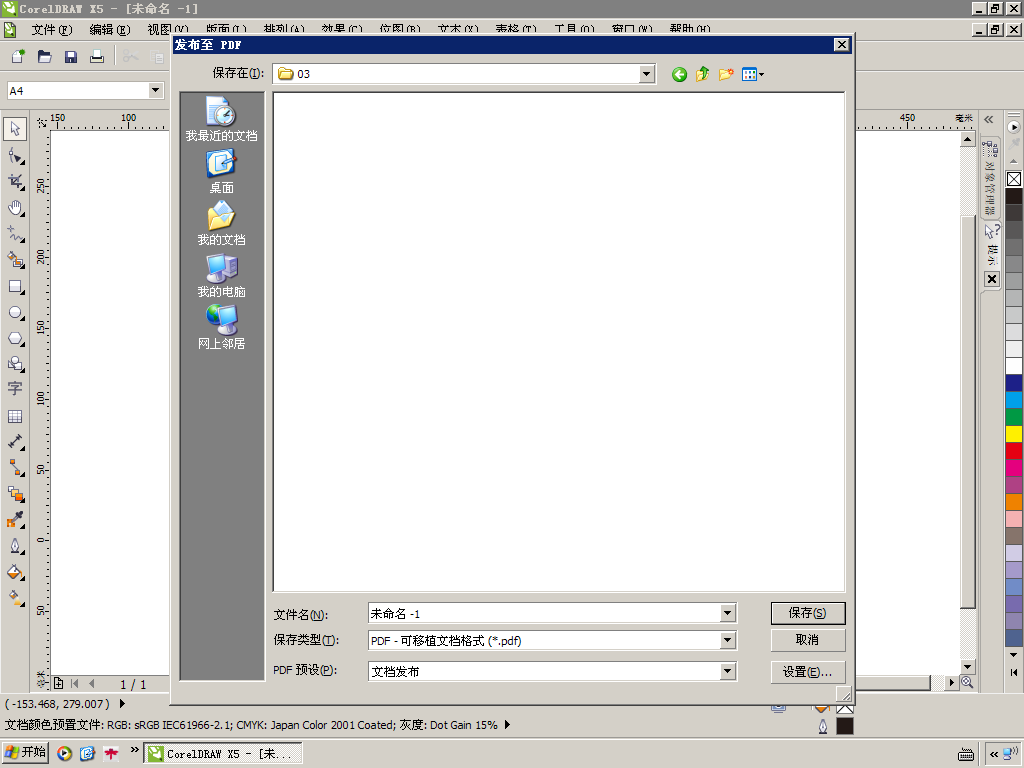Open the View menu
Screen dimensions: 1024x768
[167, 29]
